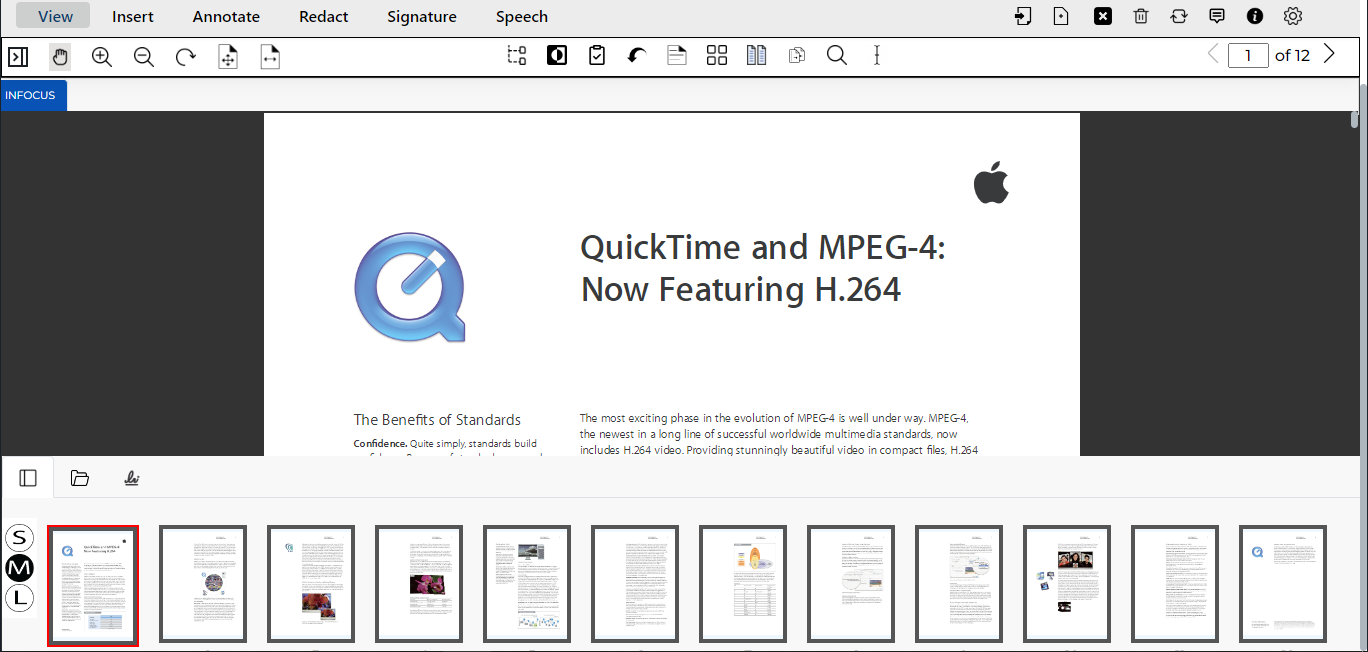Viewport: 1368px width, 652px height.
Task: Go to previous page arrow
Action: click(x=1213, y=55)
